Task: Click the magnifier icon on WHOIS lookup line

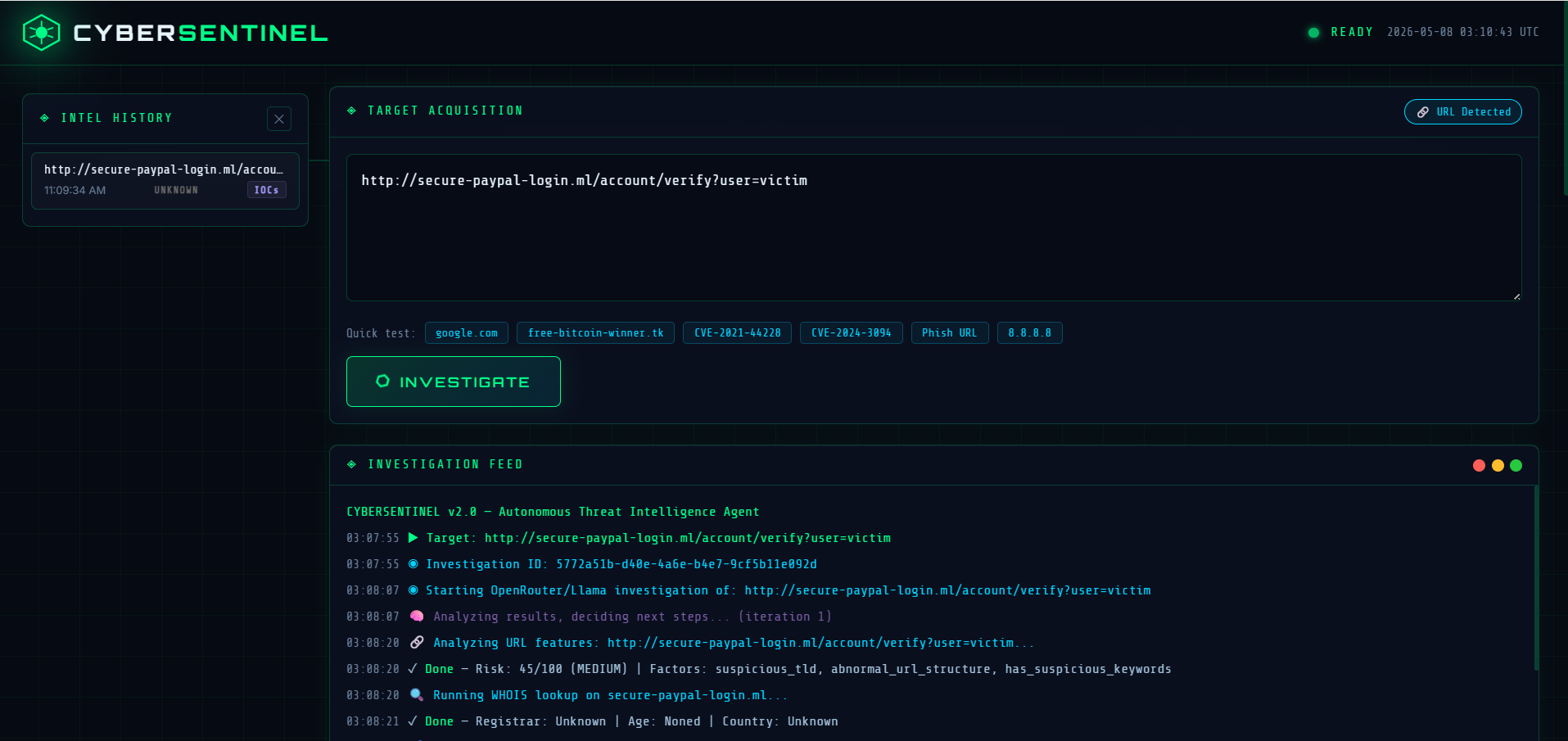Action: coord(417,695)
